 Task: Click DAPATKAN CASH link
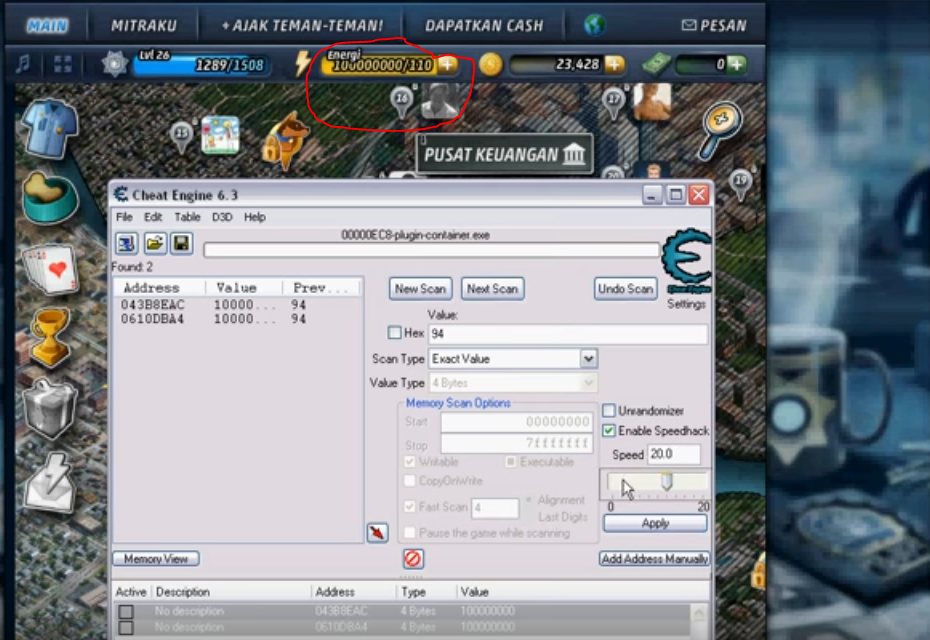pos(484,26)
